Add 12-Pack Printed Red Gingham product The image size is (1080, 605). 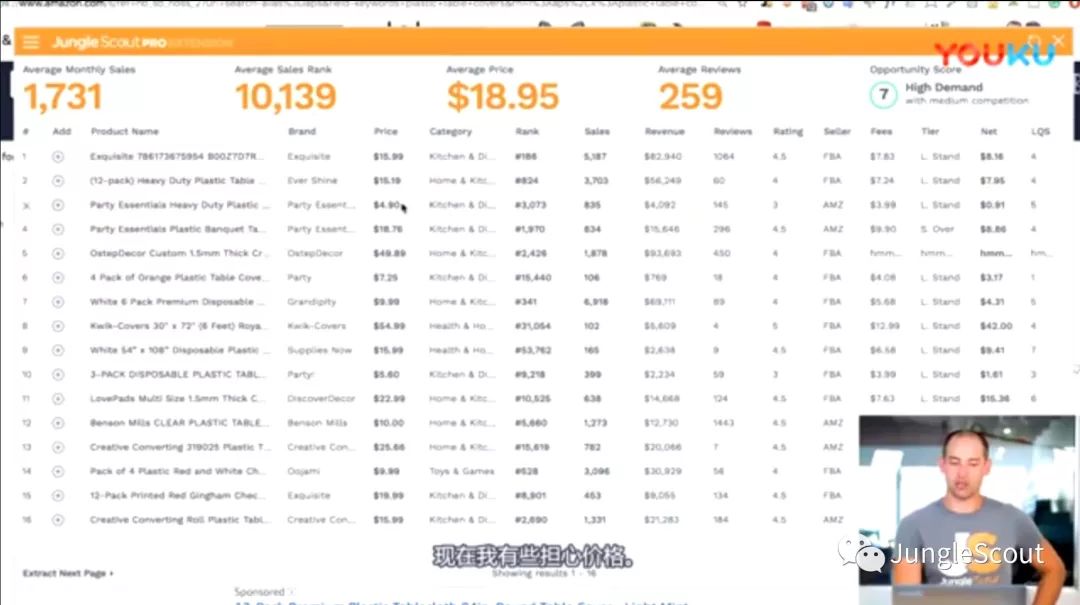click(58, 495)
